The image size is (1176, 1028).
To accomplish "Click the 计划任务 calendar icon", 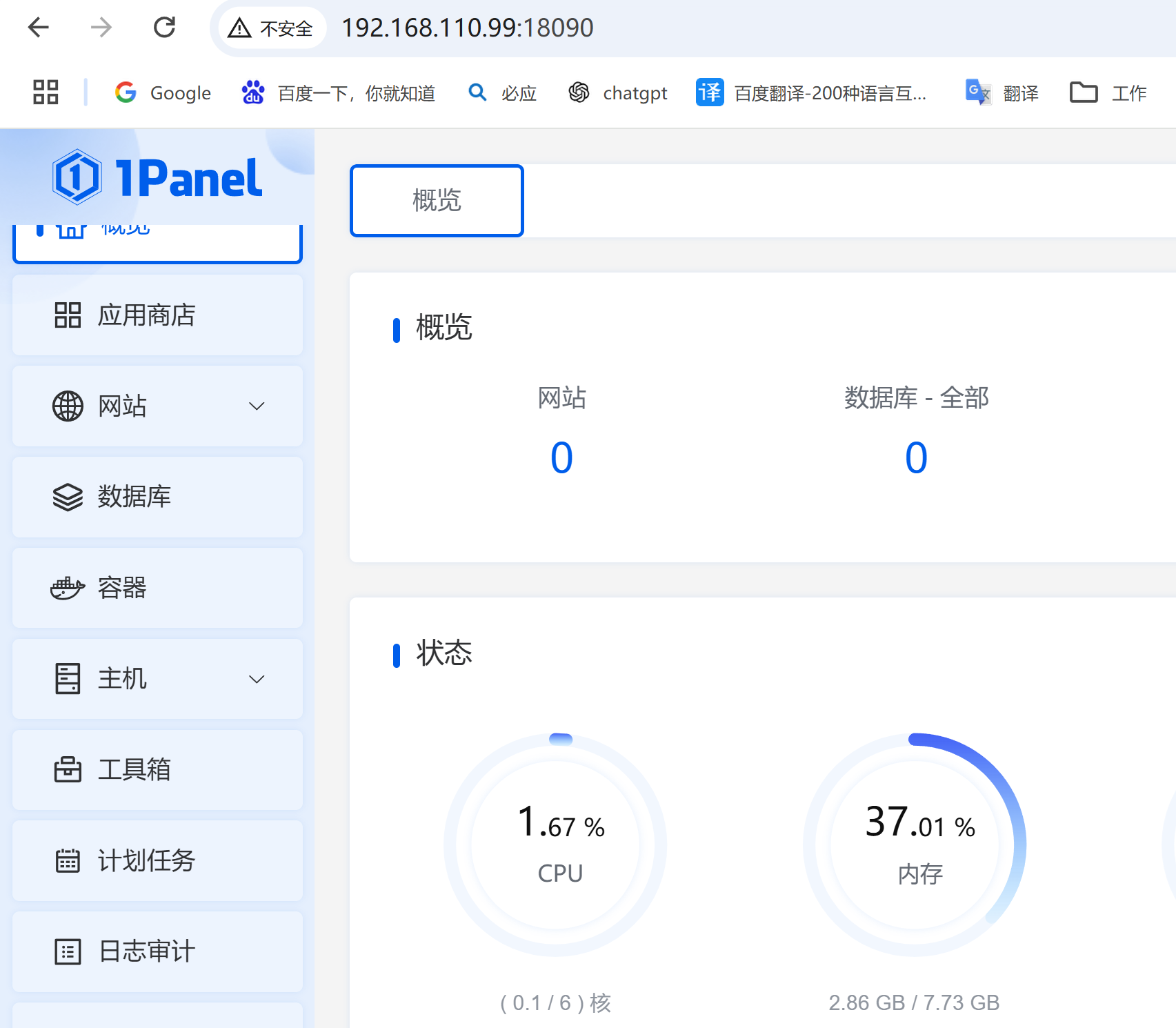I will click(68, 861).
